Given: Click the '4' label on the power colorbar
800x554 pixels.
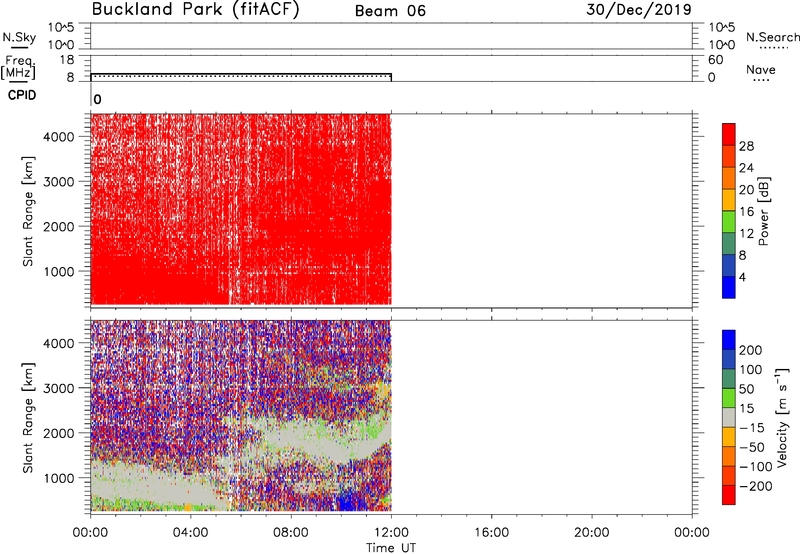Looking at the screenshot, I should [742, 278].
